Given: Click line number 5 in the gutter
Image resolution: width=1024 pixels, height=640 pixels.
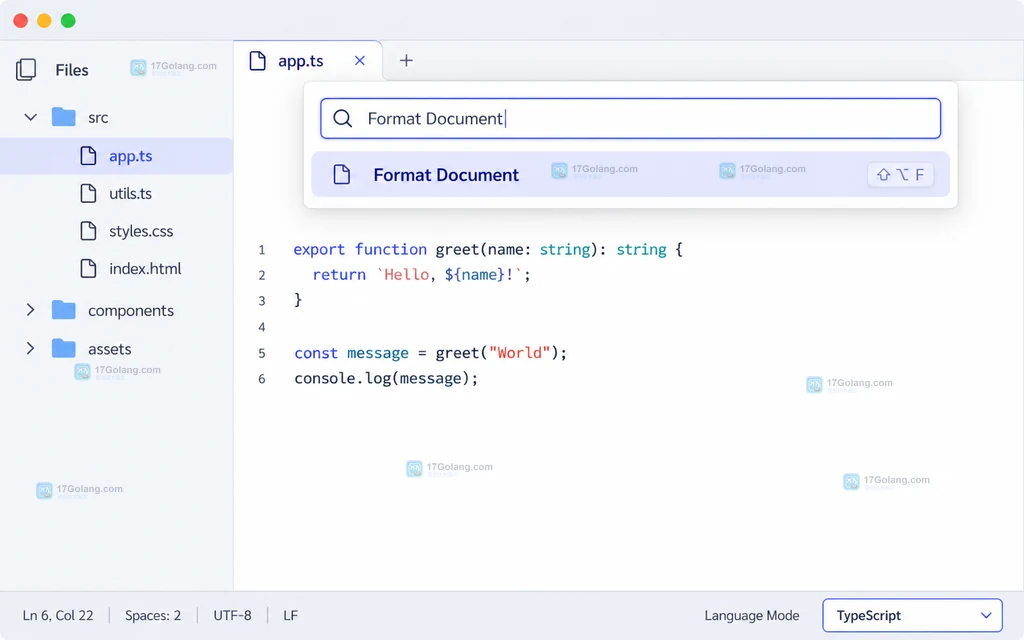Looking at the screenshot, I should (x=262, y=353).
